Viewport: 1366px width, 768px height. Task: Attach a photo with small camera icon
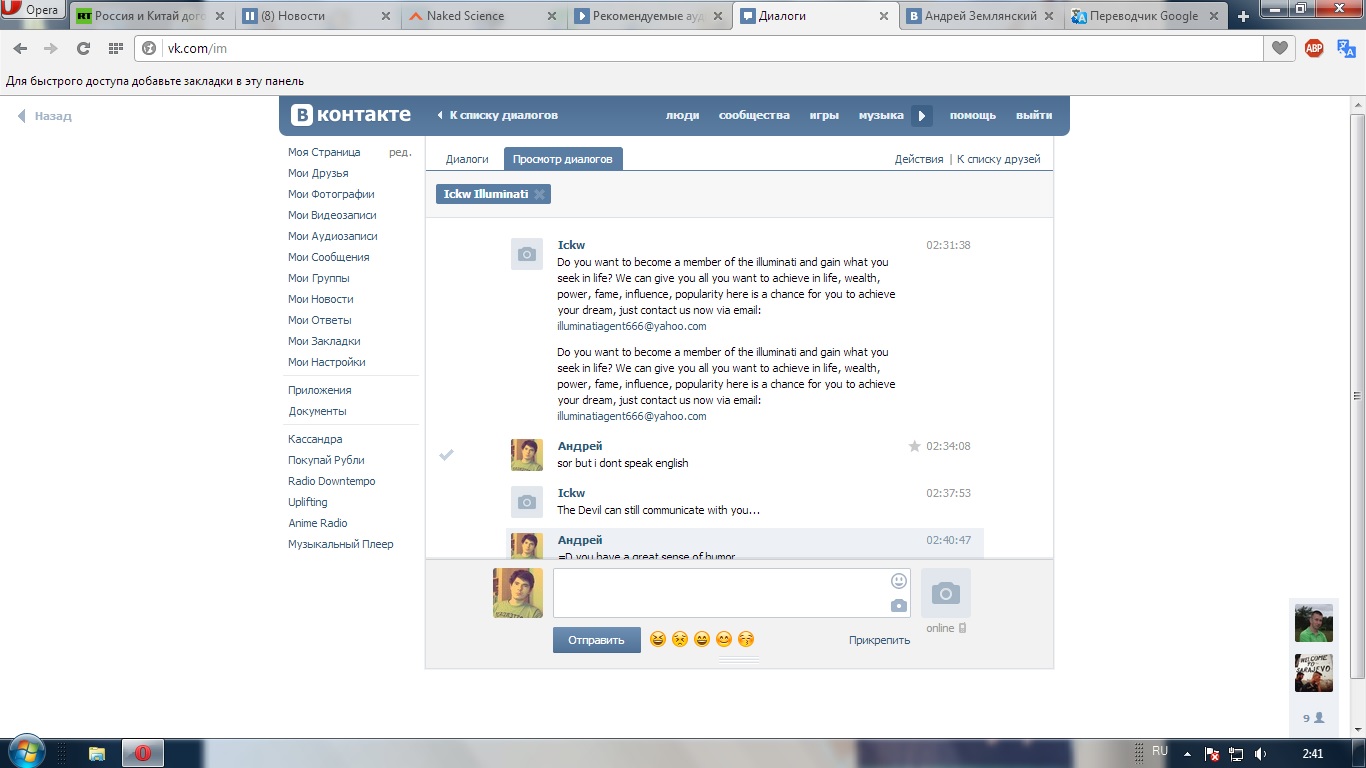[899, 605]
